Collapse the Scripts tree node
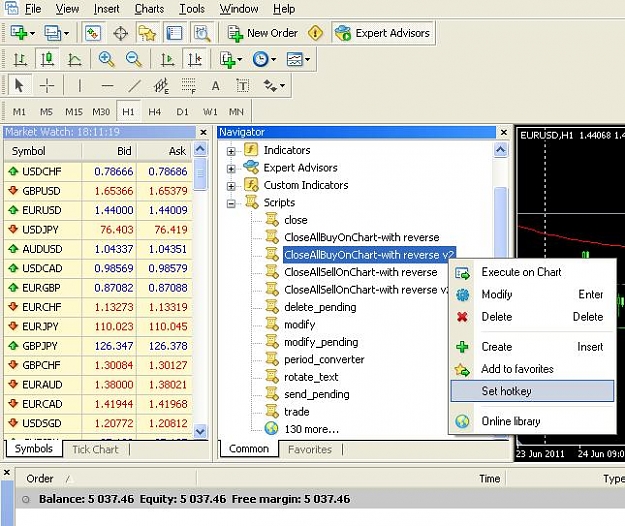The width and height of the screenshot is (625, 526). pos(231,204)
